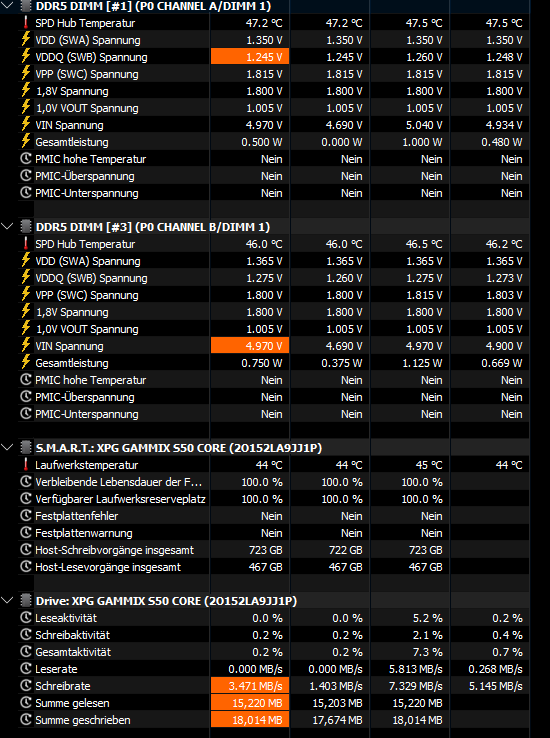Collapse the DDR5 DIMM [#1] sensor group
550x738 pixels.
7,6
